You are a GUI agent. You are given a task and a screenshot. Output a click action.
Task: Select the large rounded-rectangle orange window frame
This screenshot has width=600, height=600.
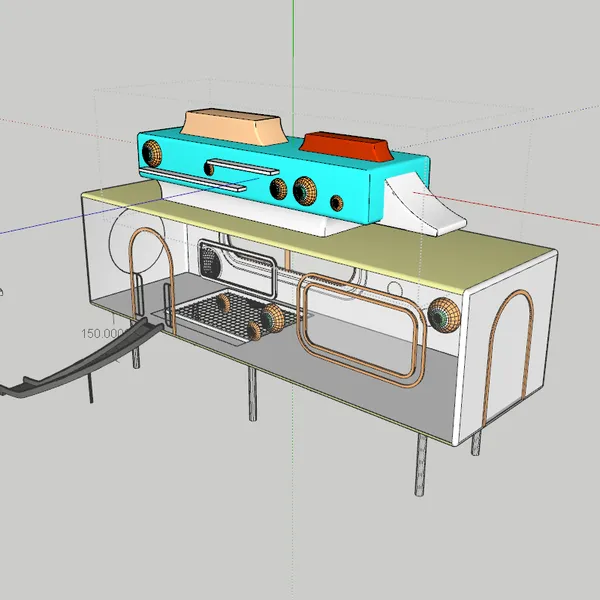pyautogui.click(x=361, y=331)
